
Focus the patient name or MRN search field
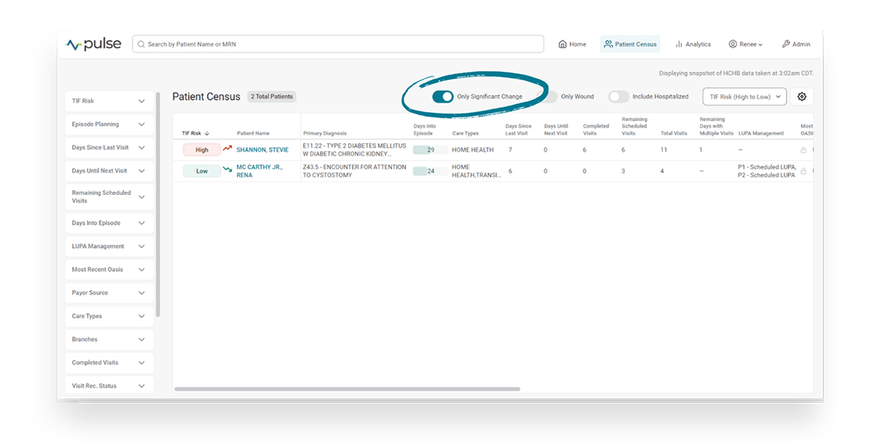click(x=338, y=44)
